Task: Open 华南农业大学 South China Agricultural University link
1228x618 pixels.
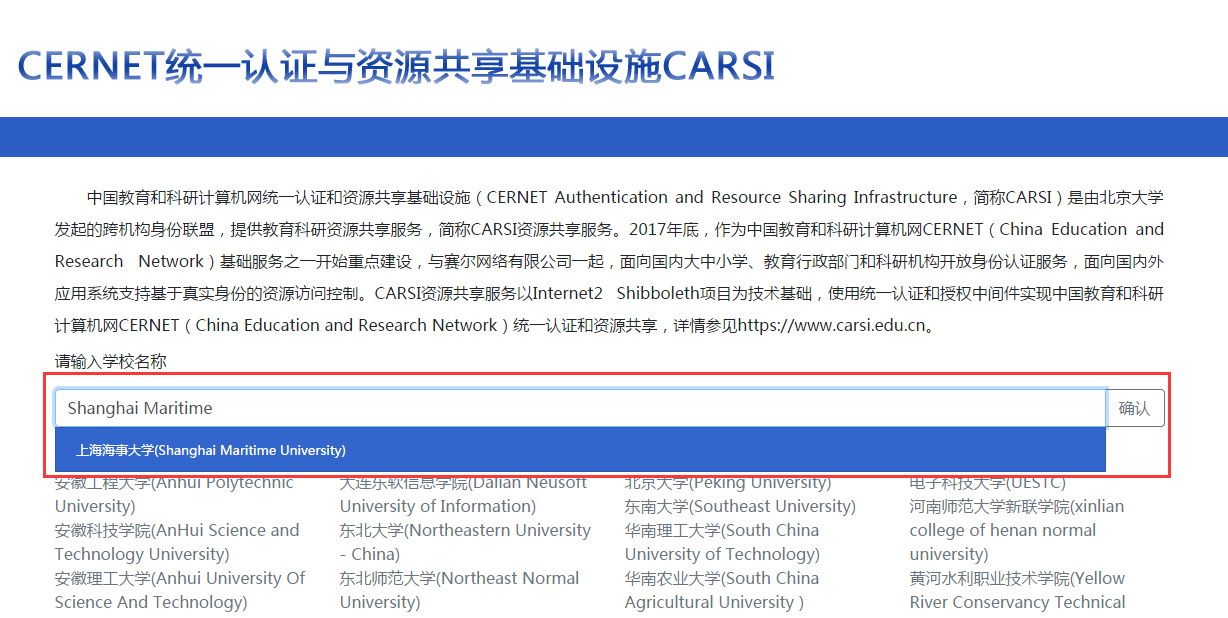Action: [722, 590]
